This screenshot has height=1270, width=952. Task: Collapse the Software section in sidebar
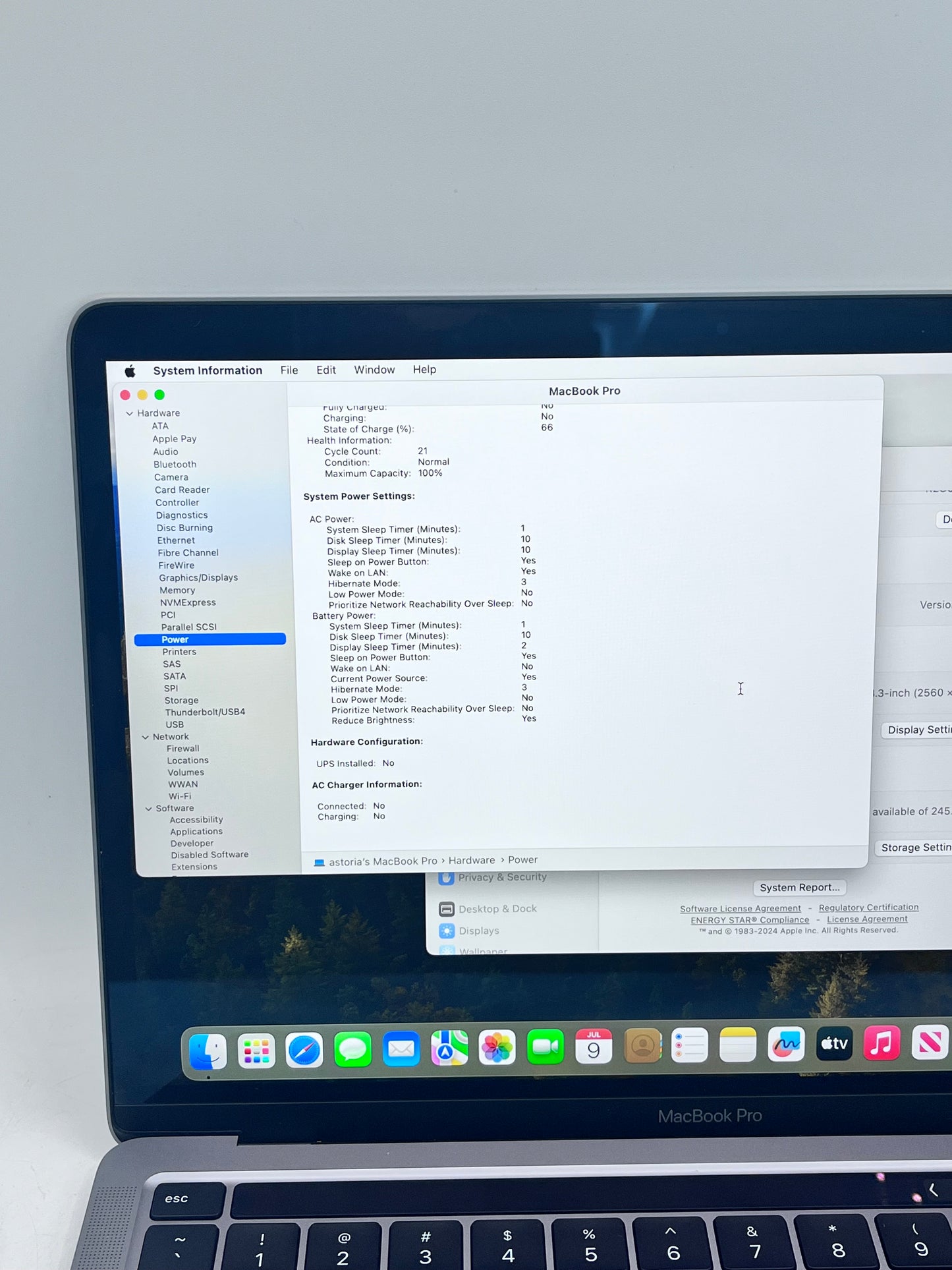click(x=148, y=809)
